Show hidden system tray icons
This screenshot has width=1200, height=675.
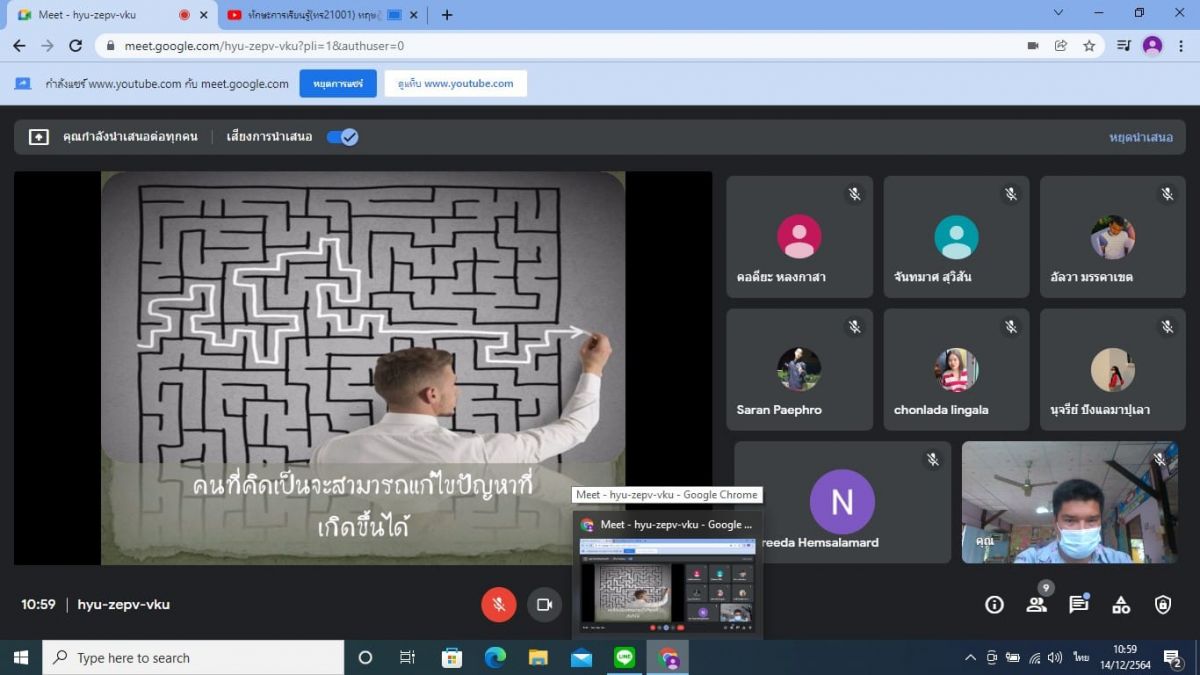click(969, 658)
